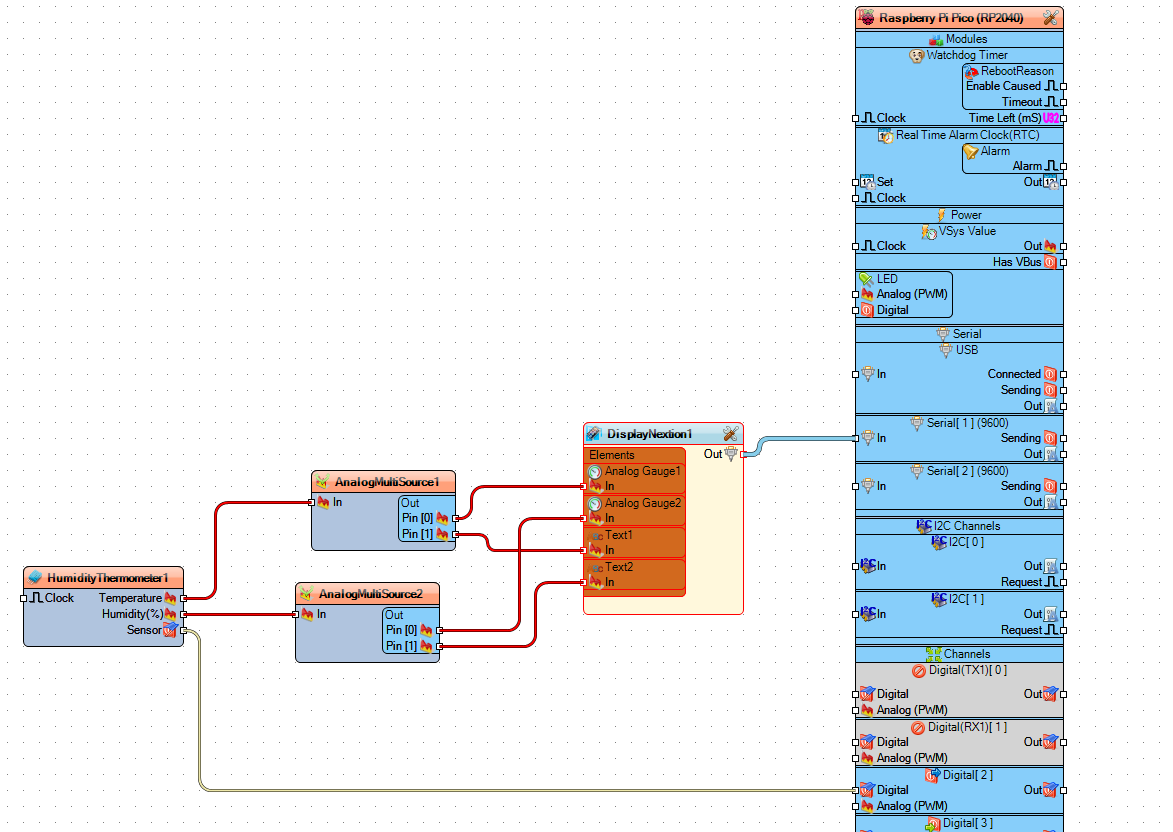
Task: Select the Analog Gauge1 gauge icon
Action: [595, 471]
